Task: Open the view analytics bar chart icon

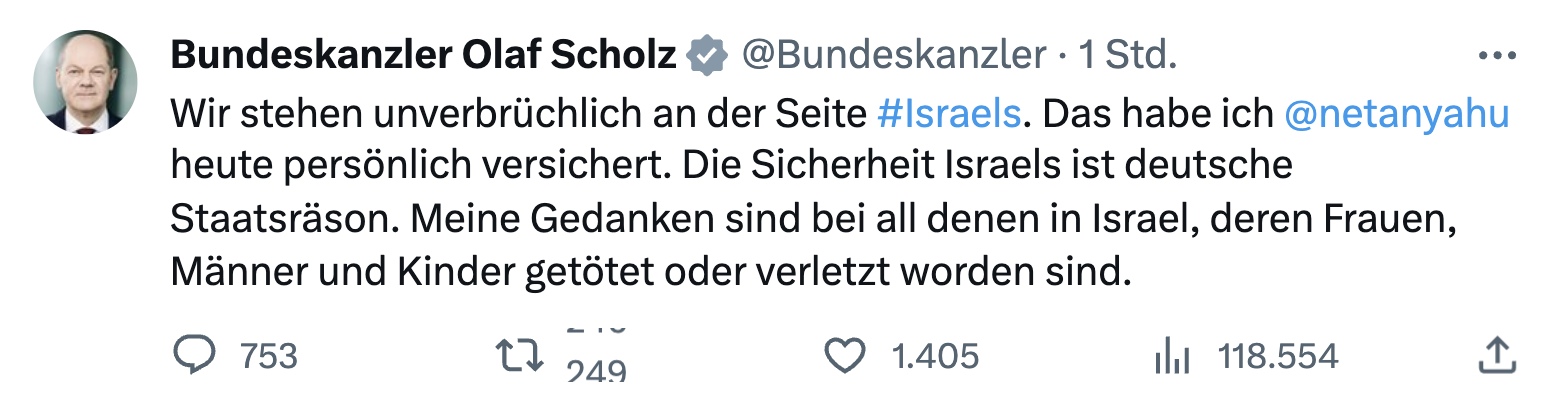Action: tap(1167, 355)
